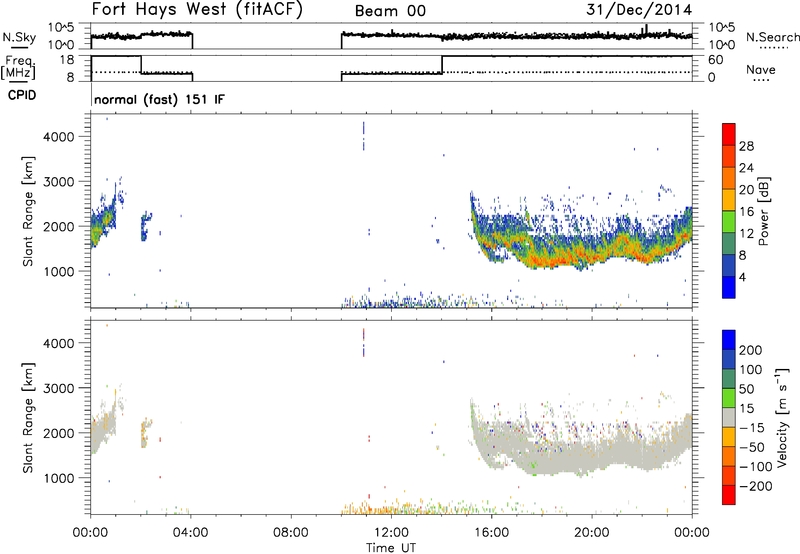Click the "N.Search" legend label

[x=772, y=37]
